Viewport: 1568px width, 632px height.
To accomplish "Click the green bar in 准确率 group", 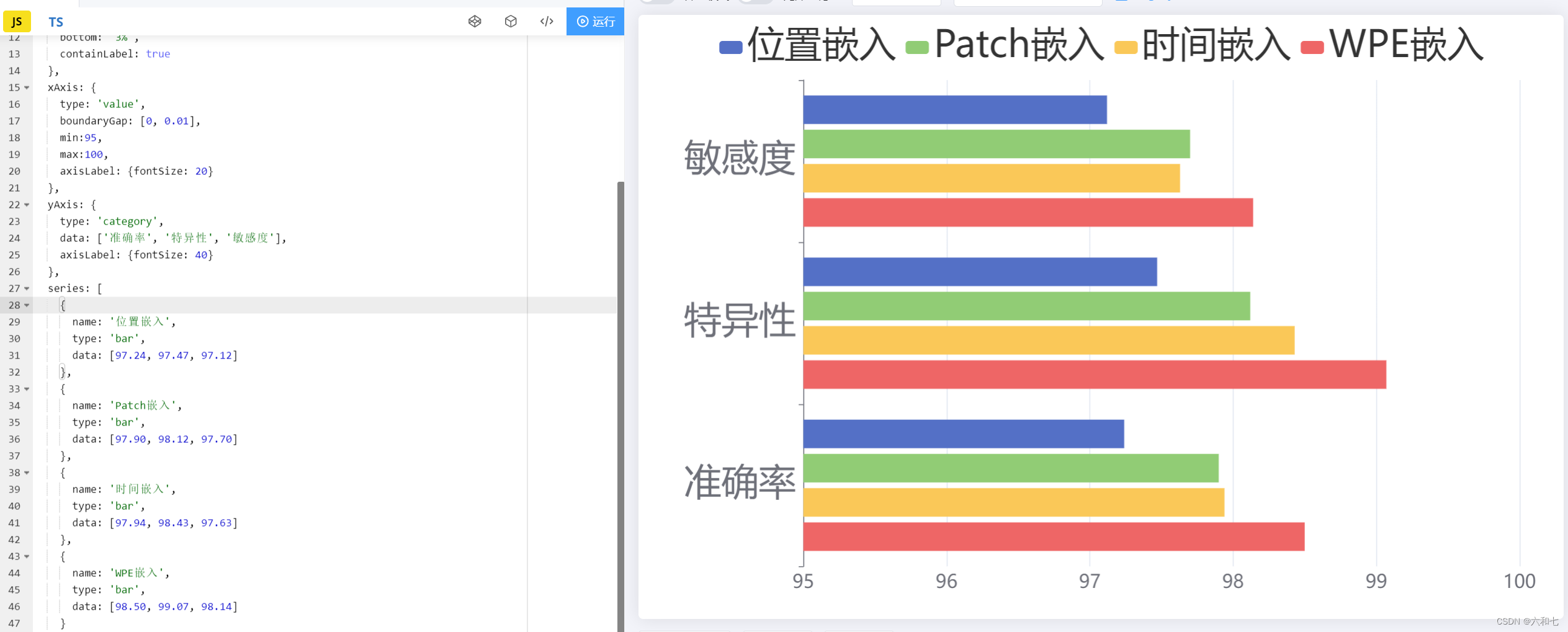I will [1011, 468].
